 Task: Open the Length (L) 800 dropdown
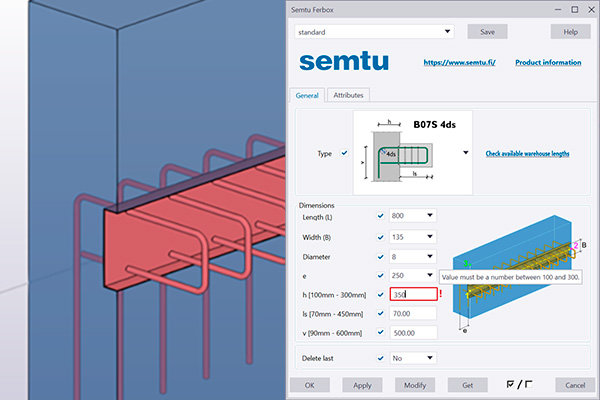(x=413, y=216)
